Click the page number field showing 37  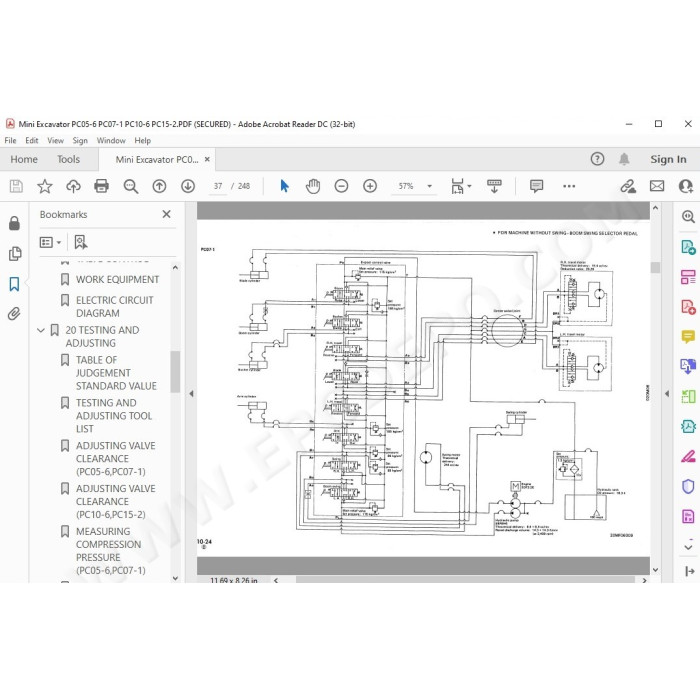[x=218, y=186]
